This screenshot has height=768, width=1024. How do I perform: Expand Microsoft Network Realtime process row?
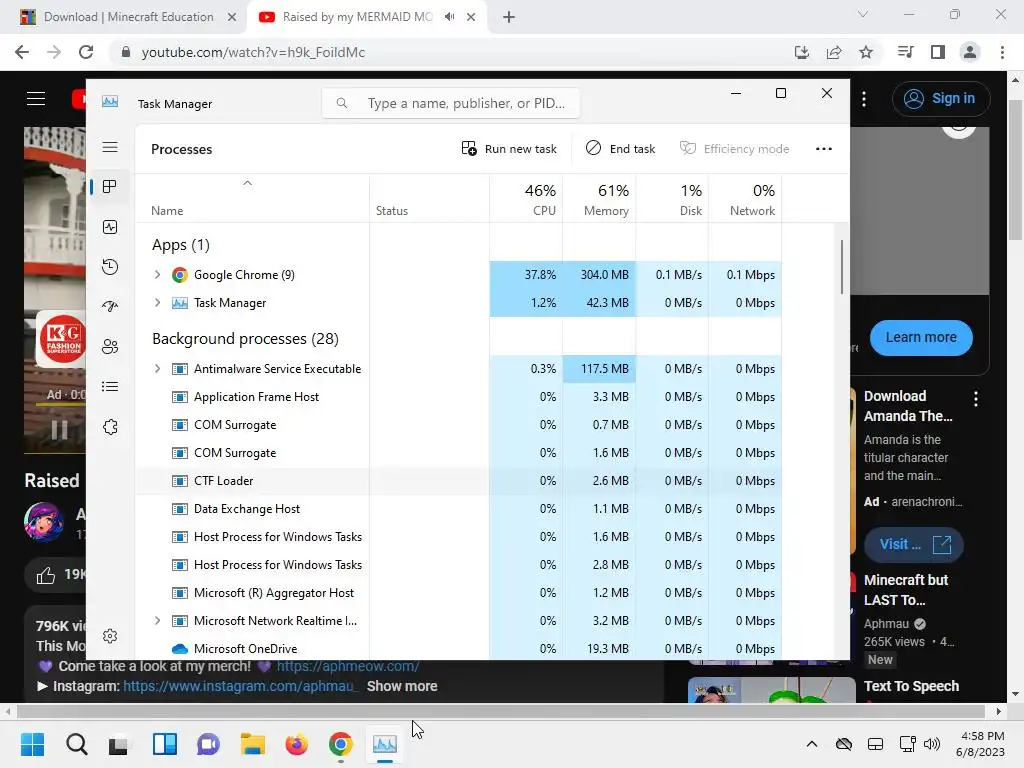point(157,621)
